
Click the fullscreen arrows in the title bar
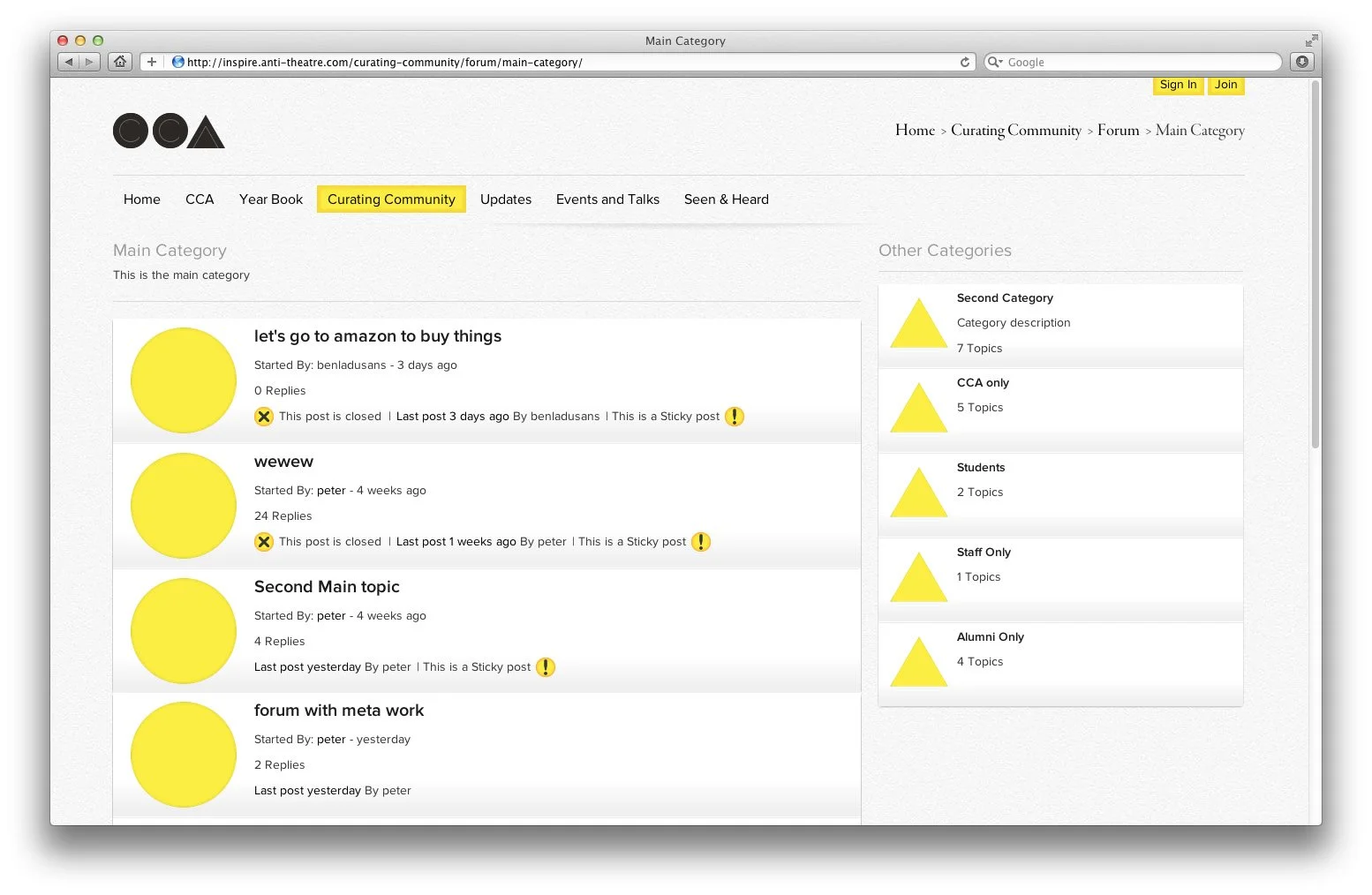1311,41
